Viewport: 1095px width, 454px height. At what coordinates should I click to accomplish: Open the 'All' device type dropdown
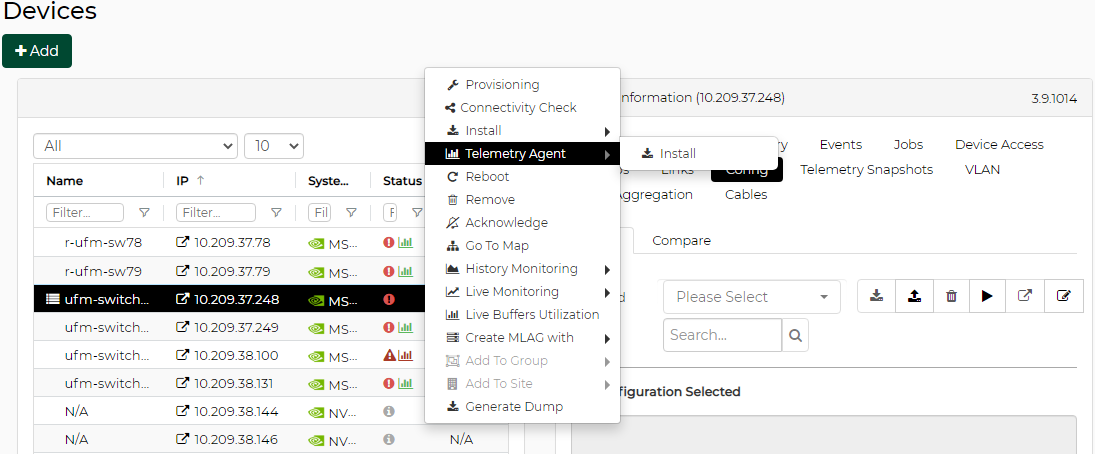click(135, 146)
